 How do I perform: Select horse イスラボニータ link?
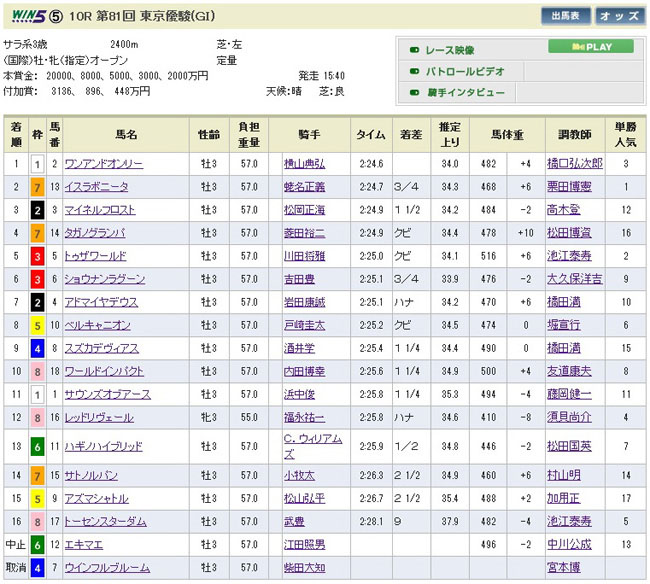(97, 186)
